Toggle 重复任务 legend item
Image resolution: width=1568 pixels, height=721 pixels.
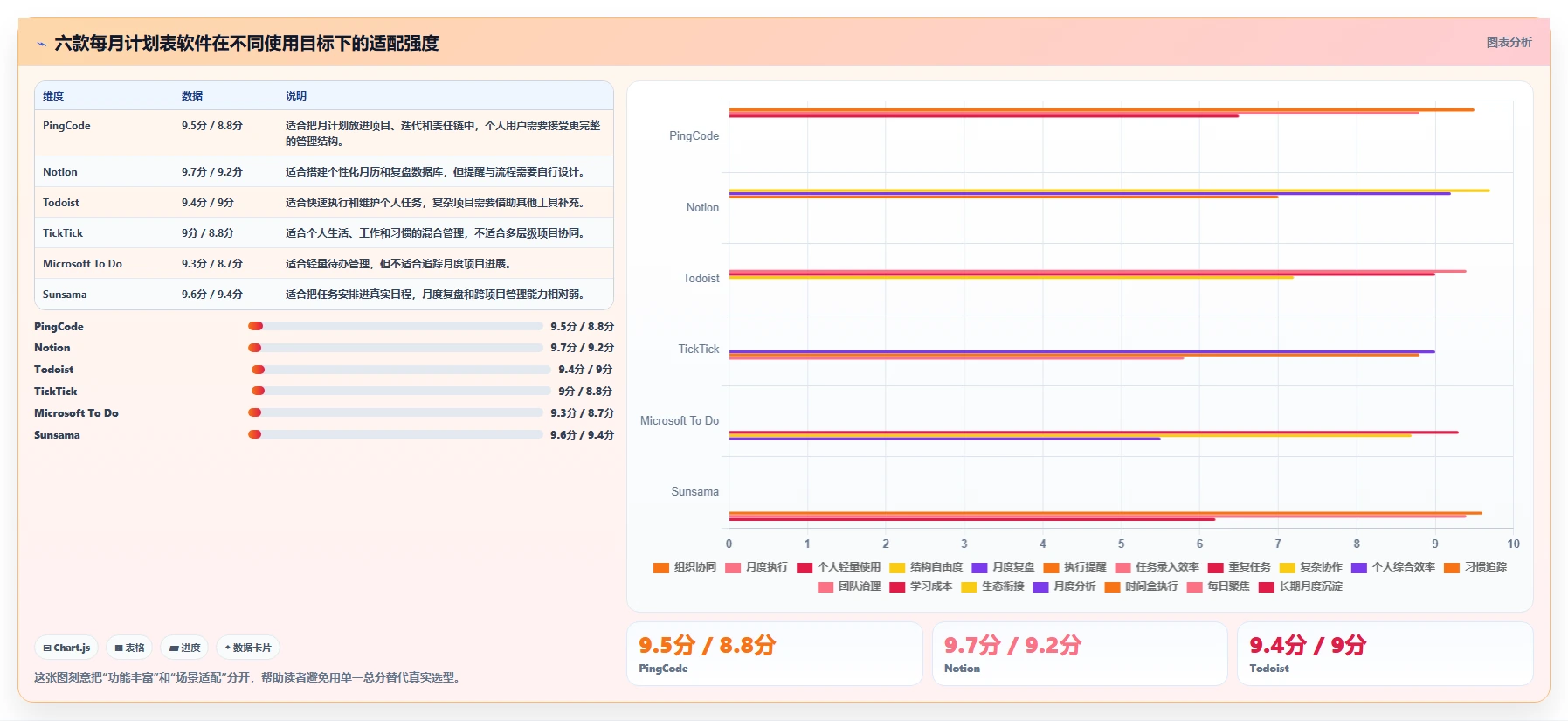point(1239,567)
